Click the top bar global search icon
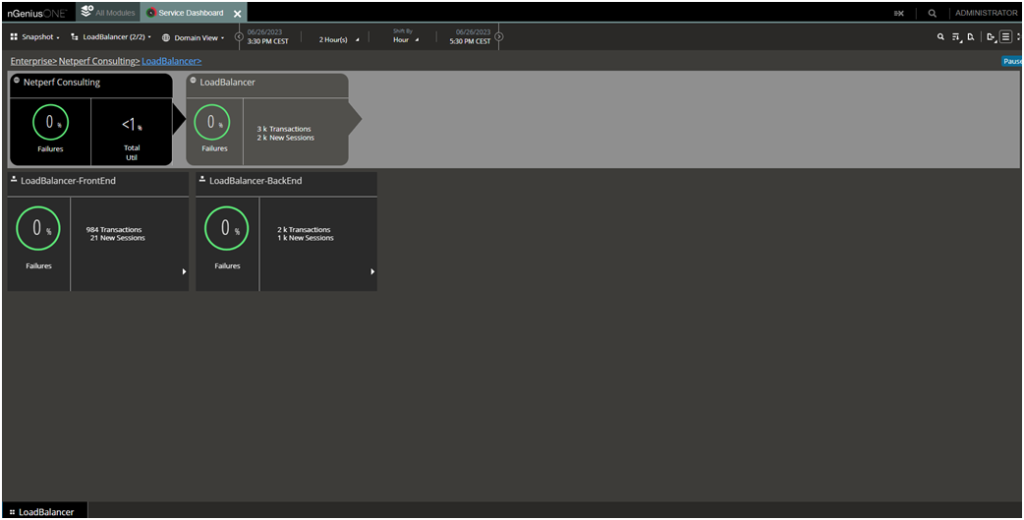The height and width of the screenshot is (520, 1024). coord(932,13)
